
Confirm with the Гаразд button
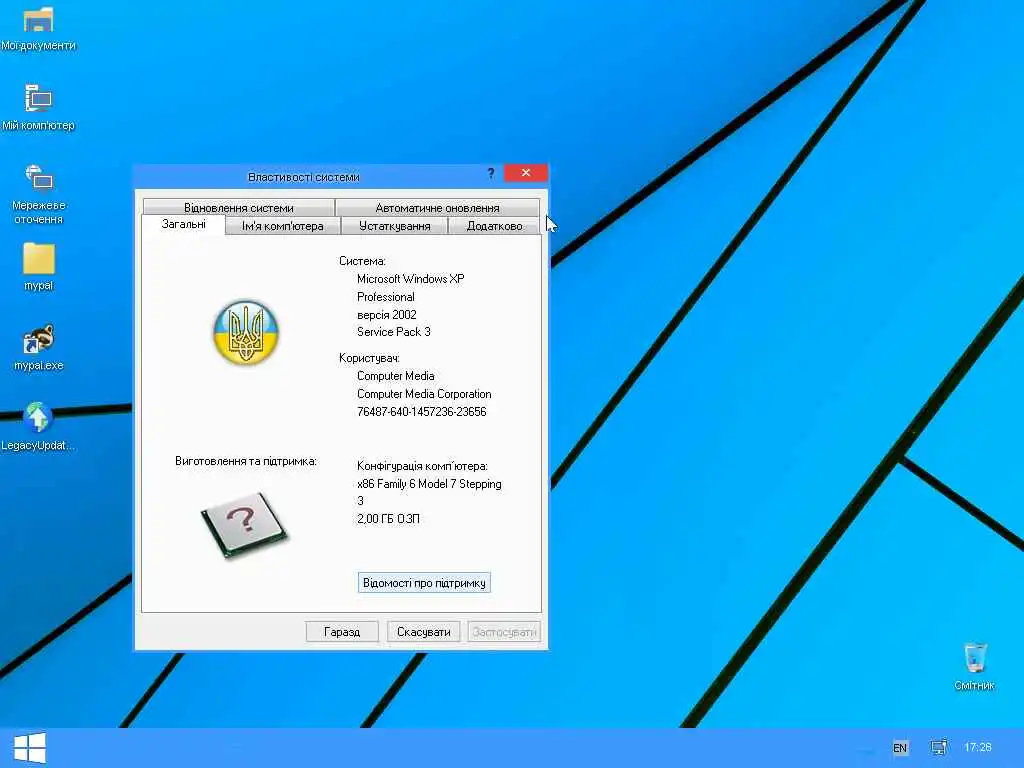[342, 632]
